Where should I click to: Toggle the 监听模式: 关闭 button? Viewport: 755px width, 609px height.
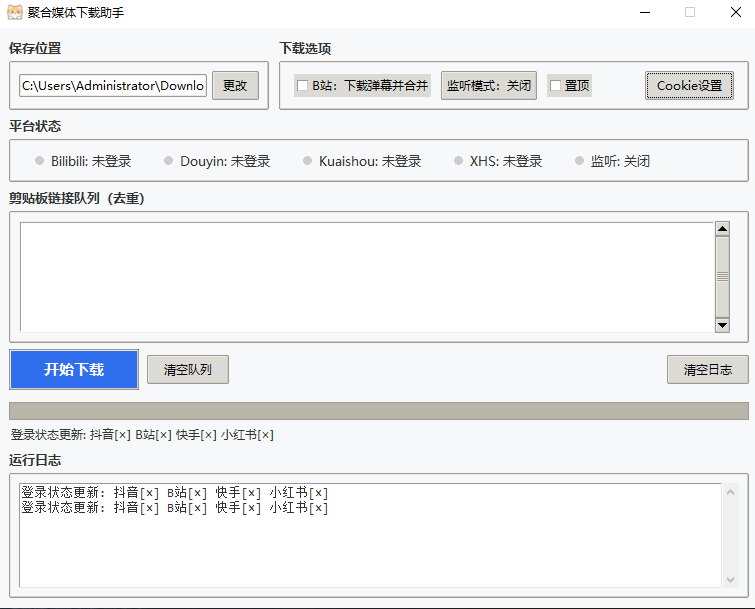(x=489, y=86)
